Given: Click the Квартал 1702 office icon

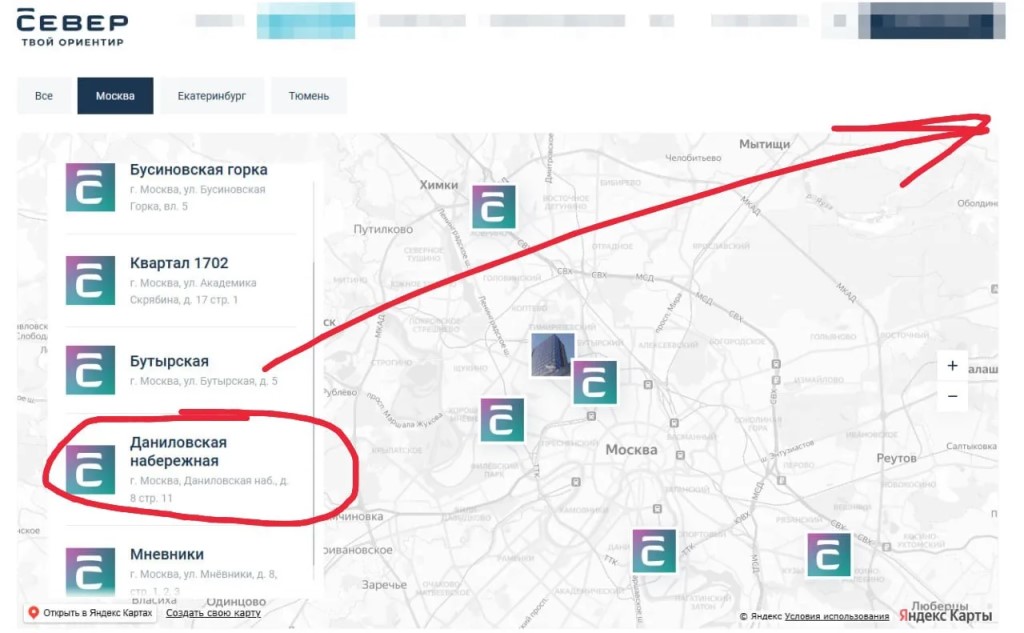Looking at the screenshot, I should coord(90,280).
